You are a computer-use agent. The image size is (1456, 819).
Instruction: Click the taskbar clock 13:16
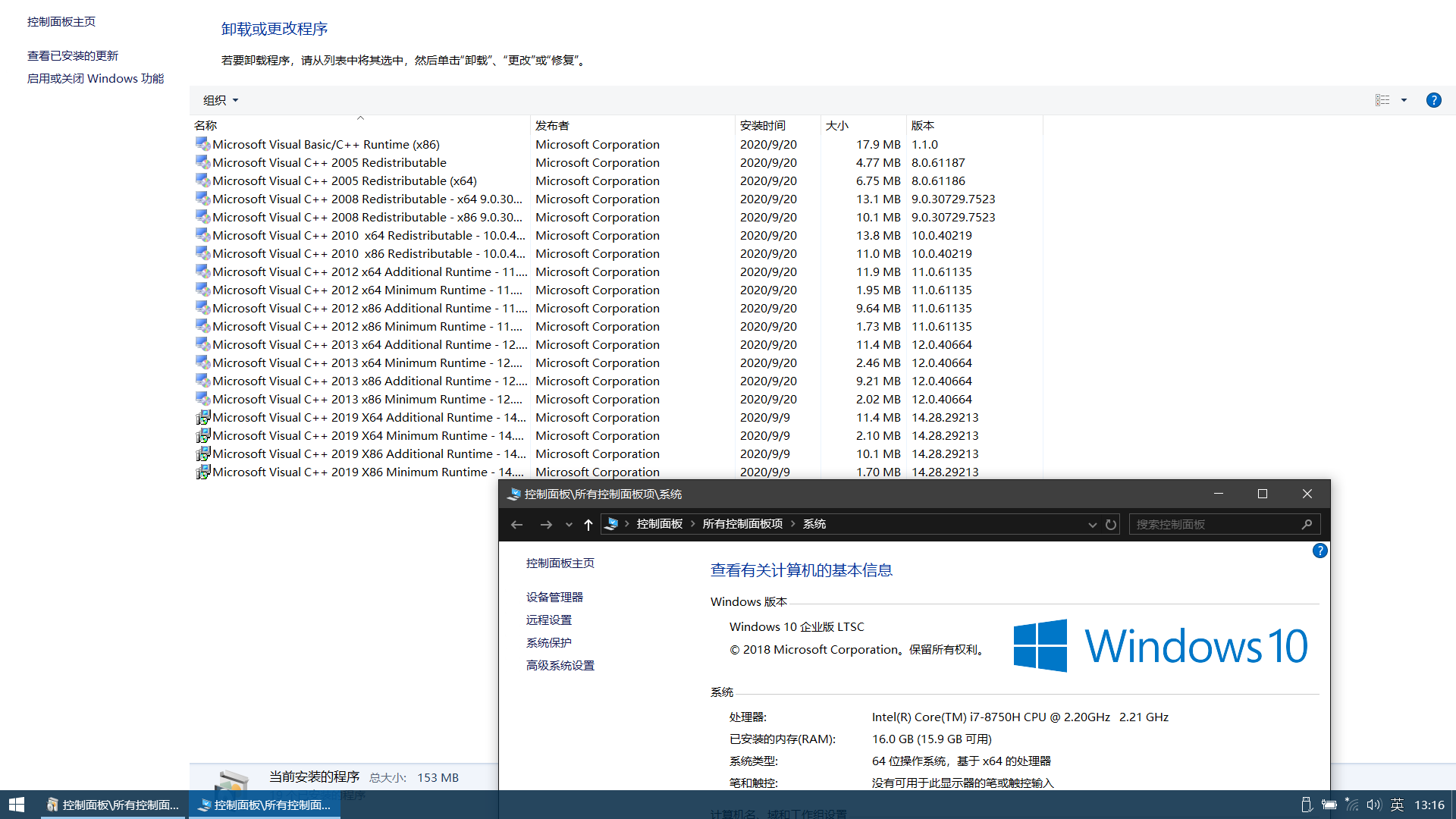point(1429,805)
